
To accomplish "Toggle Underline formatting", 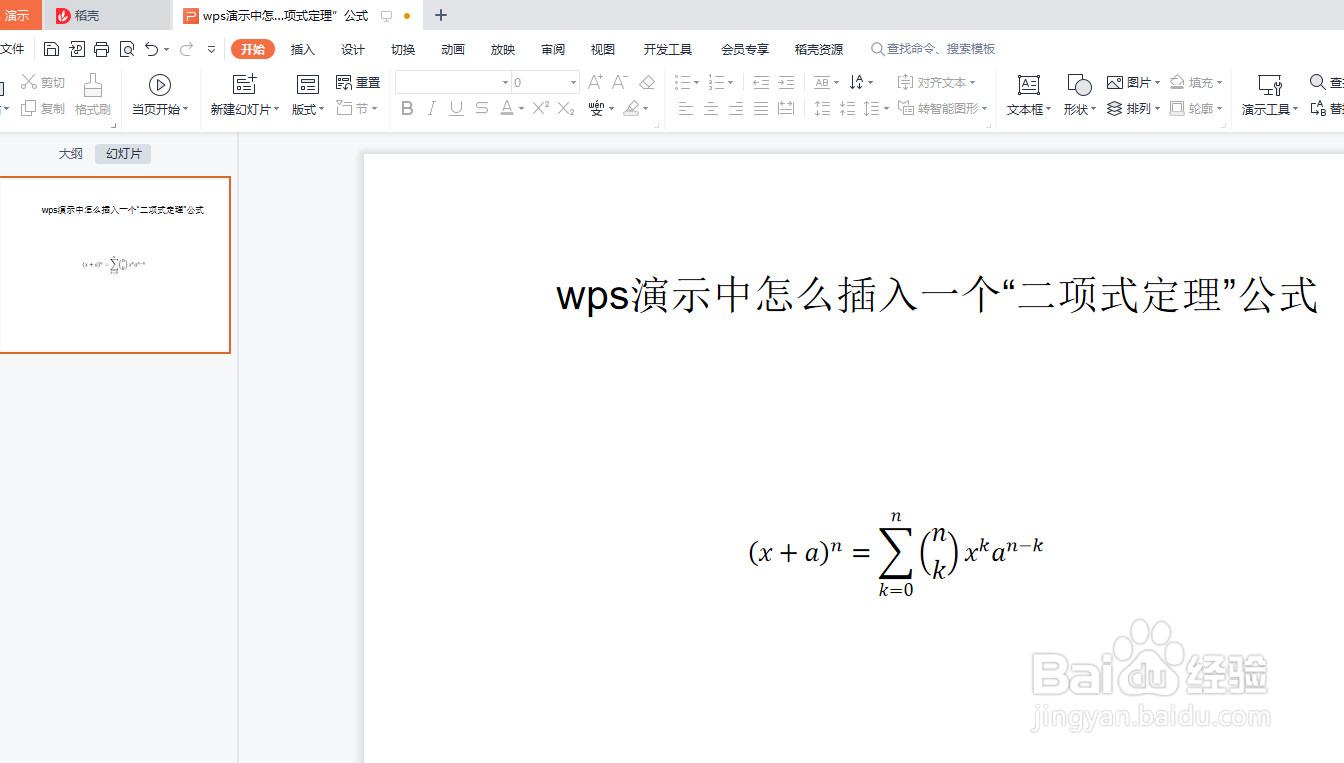I will (457, 108).
